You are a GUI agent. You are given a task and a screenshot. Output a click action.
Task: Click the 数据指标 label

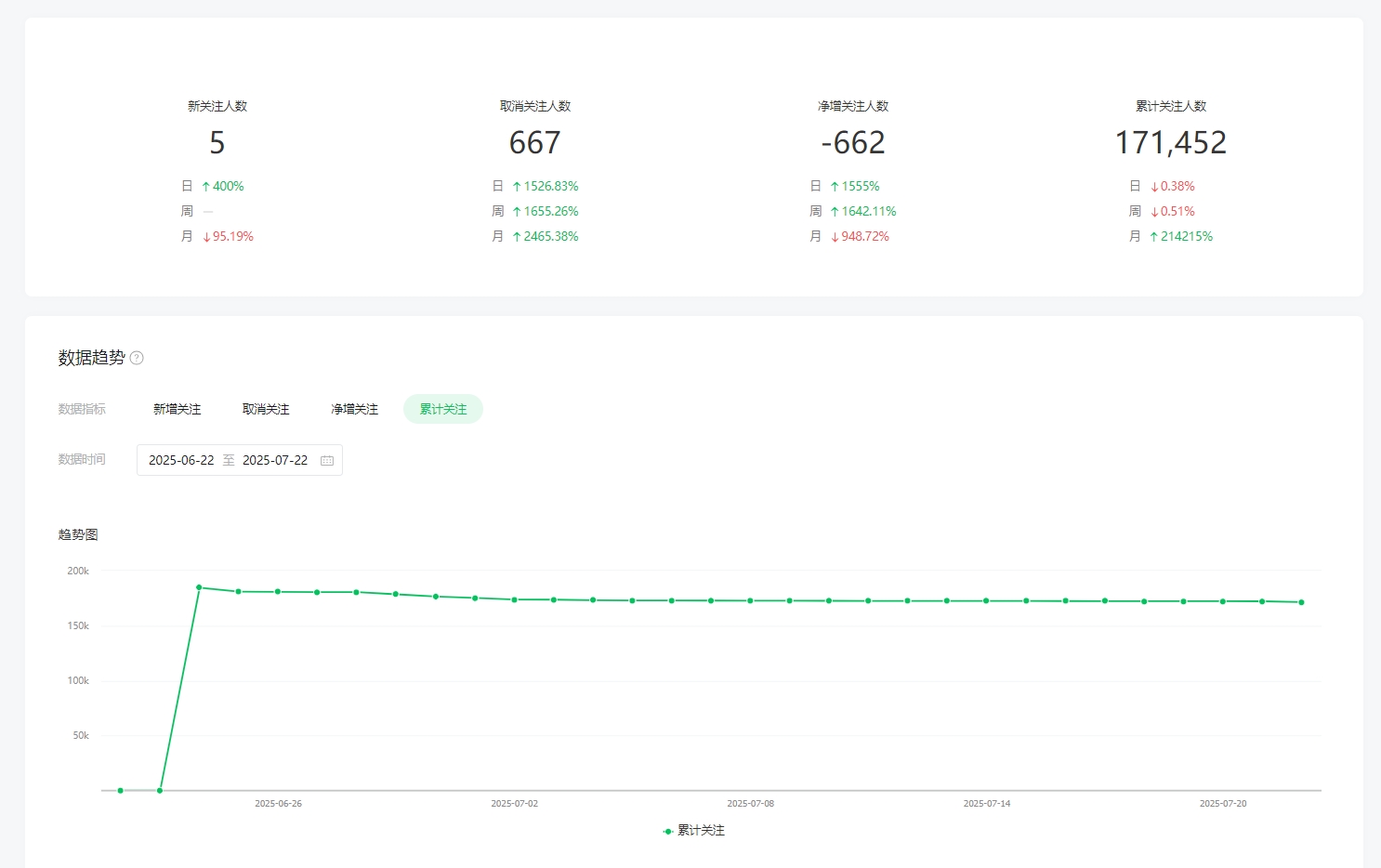point(82,409)
